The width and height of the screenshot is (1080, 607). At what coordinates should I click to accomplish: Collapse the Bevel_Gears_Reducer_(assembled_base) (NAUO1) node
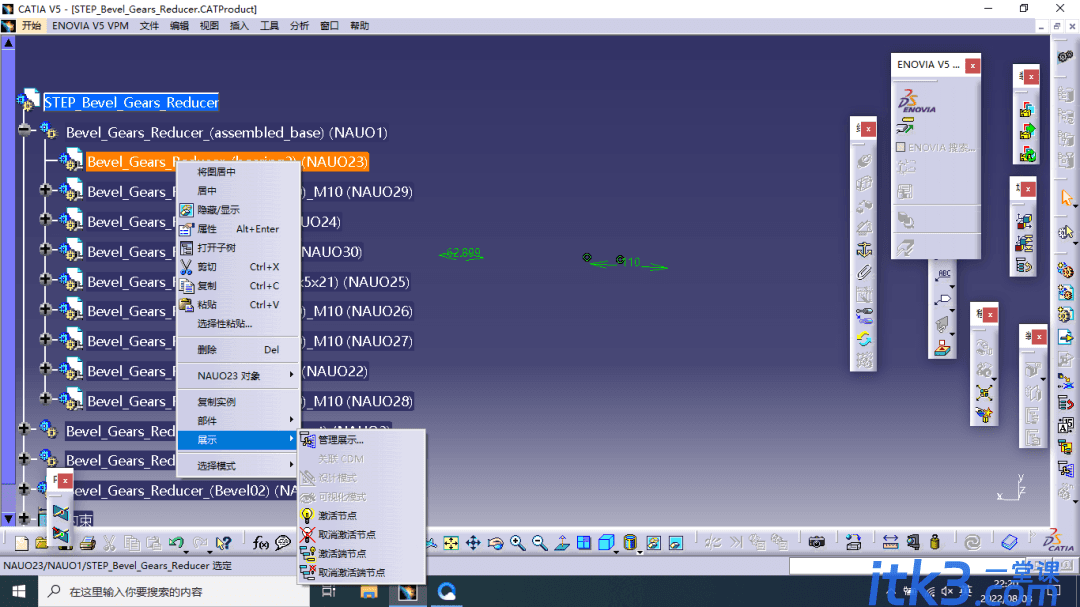25,130
